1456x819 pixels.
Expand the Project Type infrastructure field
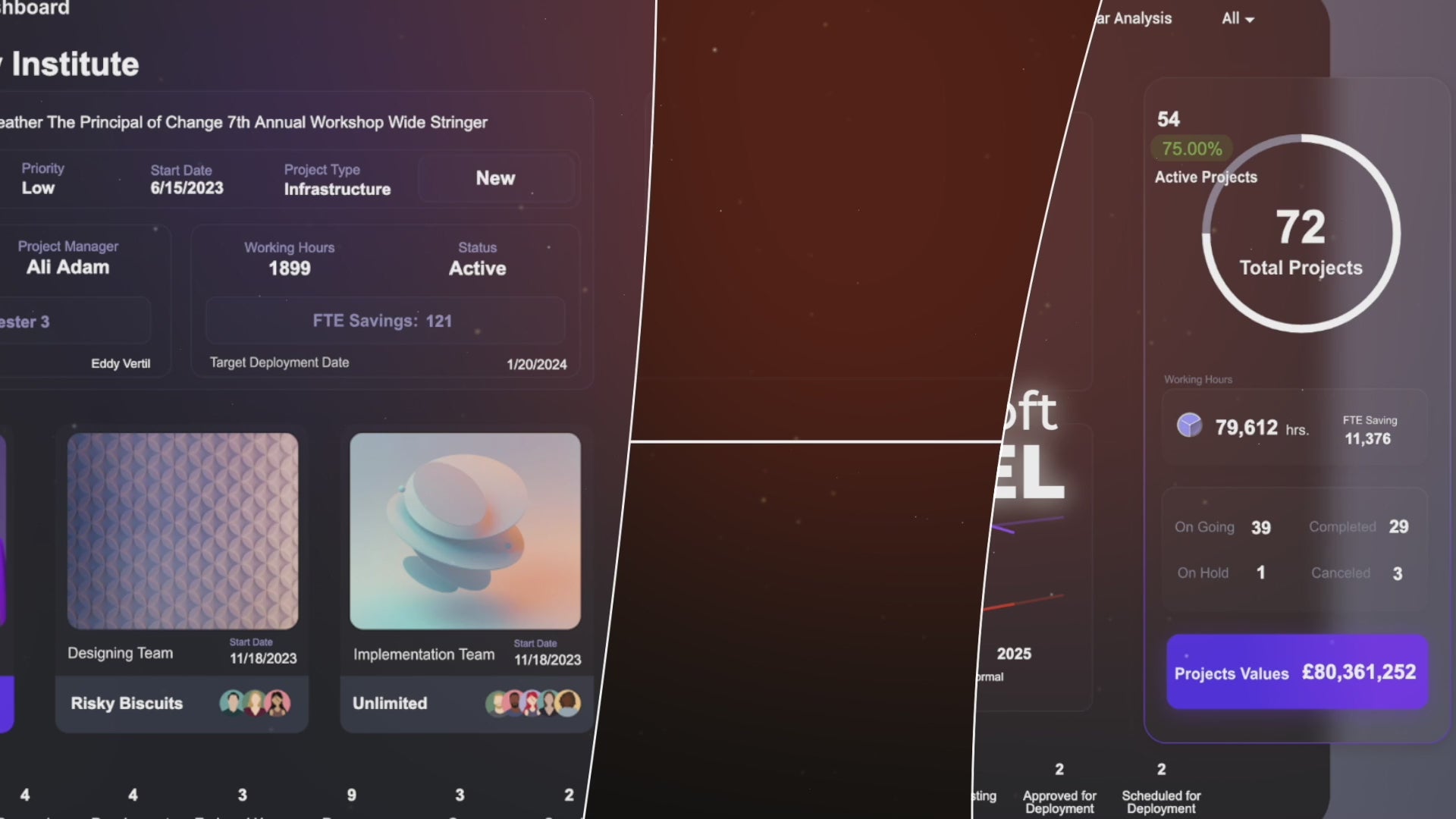pos(336,188)
